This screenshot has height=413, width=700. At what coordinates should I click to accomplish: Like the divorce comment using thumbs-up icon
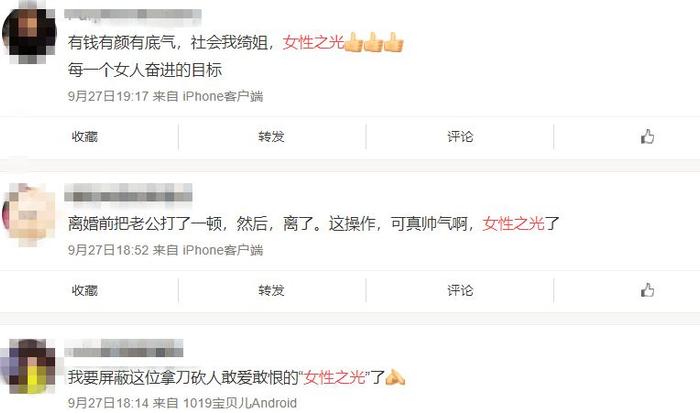coord(647,290)
